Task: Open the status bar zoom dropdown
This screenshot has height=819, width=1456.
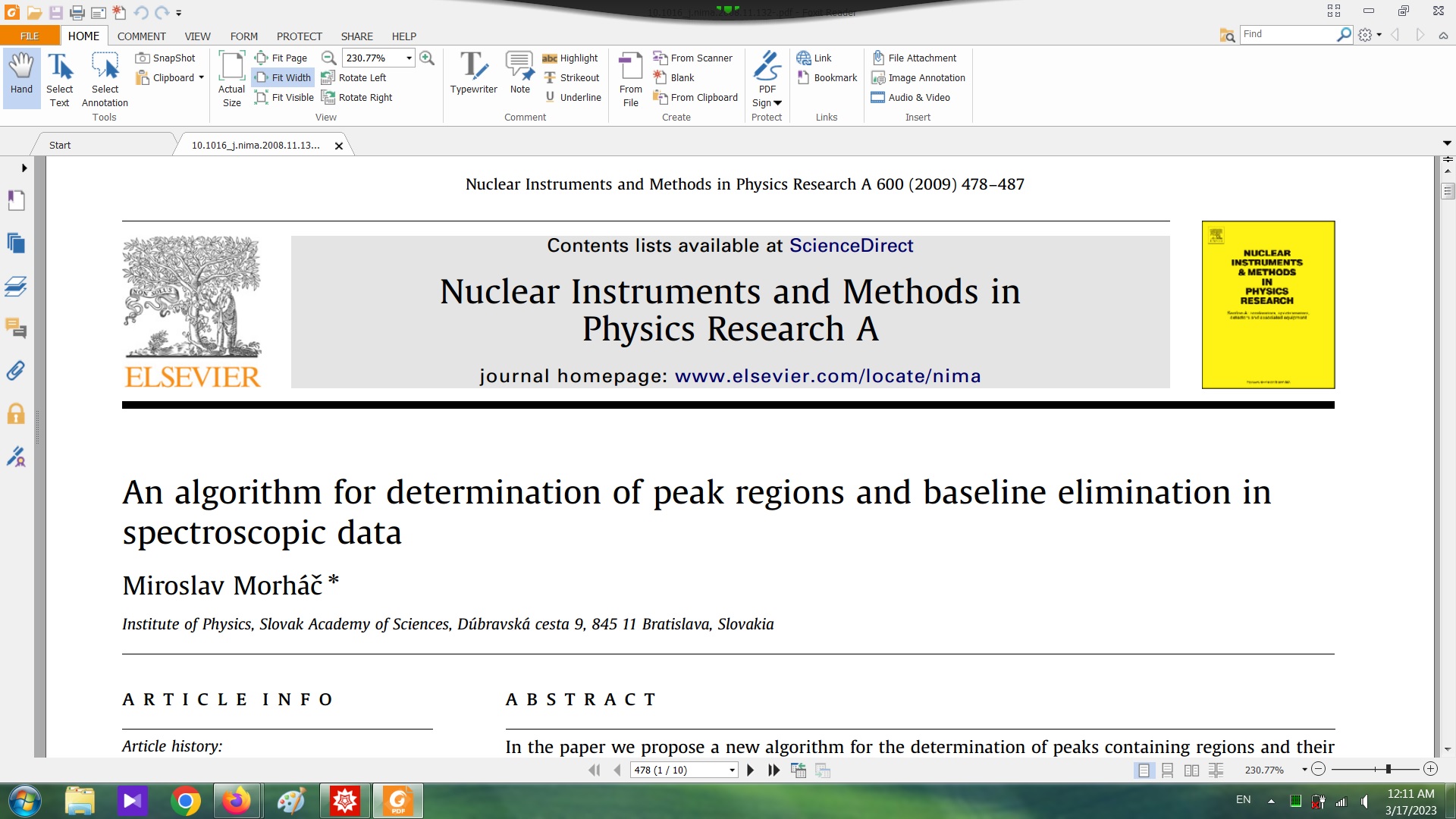Action: coord(1304,770)
